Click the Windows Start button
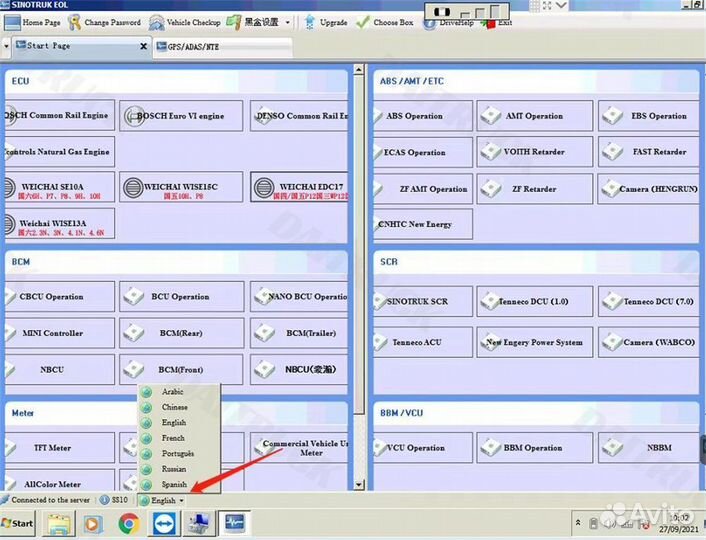Screen dimensions: 706x540 coord(18,523)
